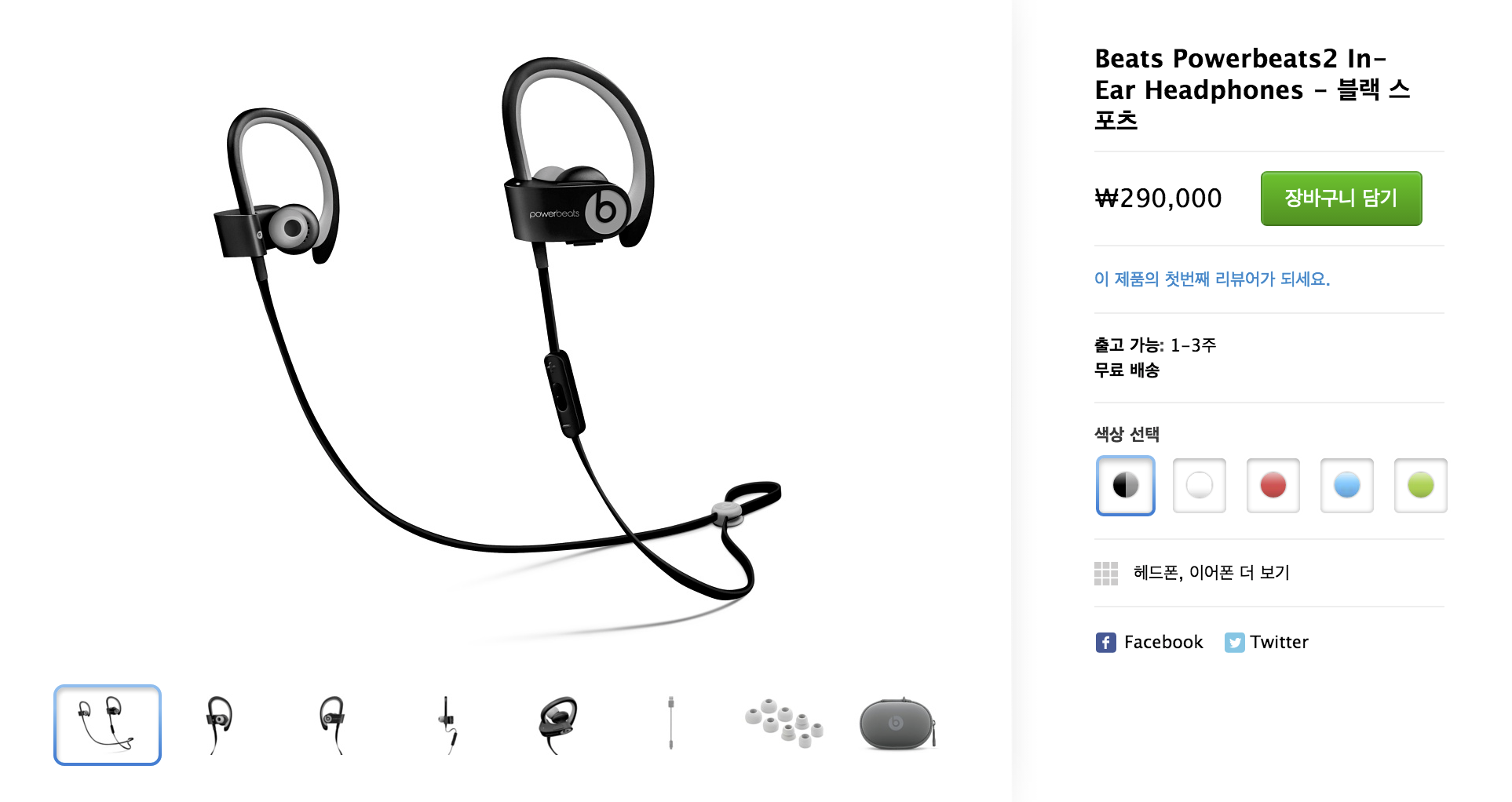Image resolution: width=1512 pixels, height=802 pixels.
Task: Choose the white color swatch
Action: tap(1199, 486)
